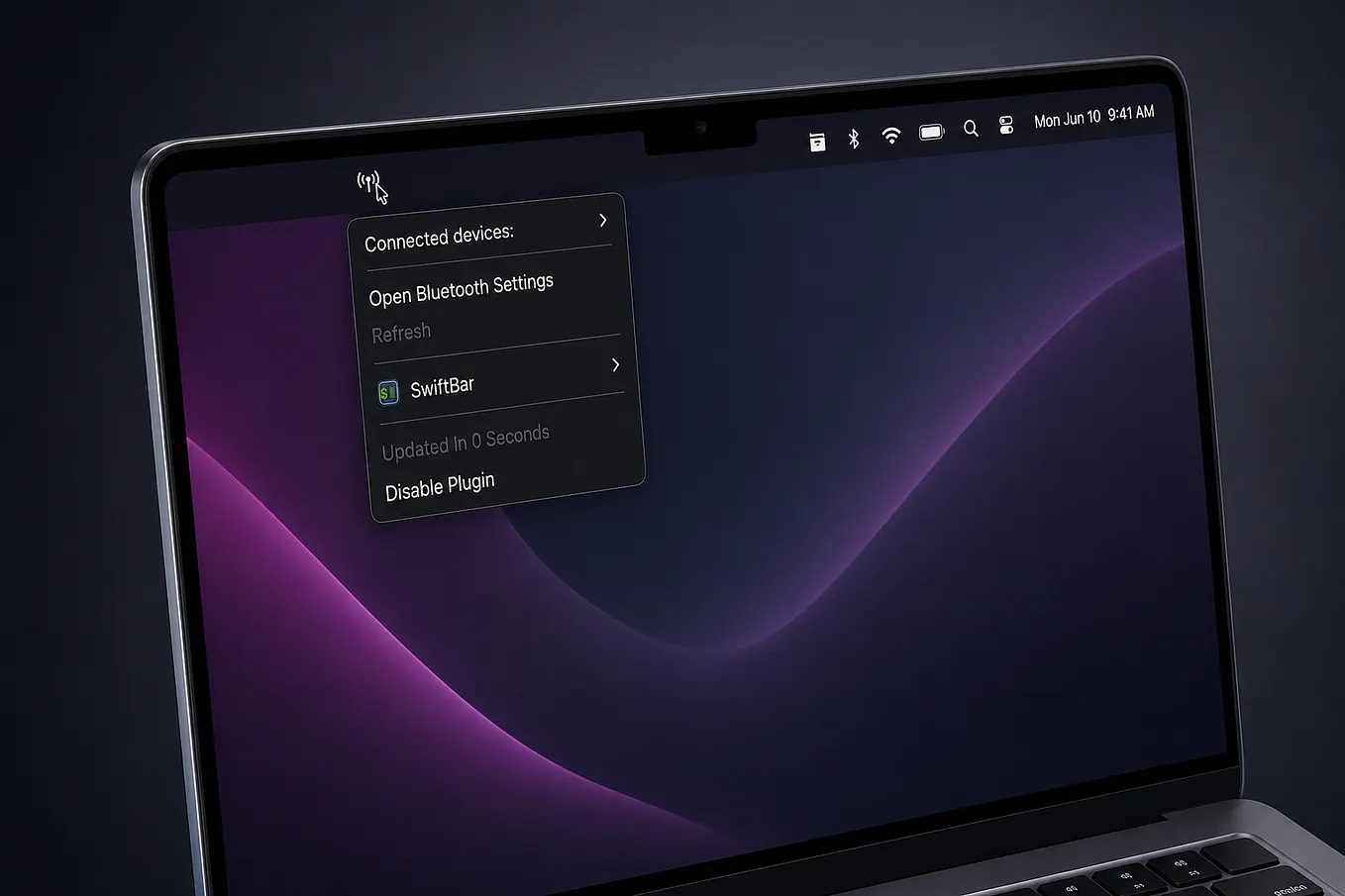Image resolution: width=1345 pixels, height=896 pixels.
Task: Click the Updated In 0 Seconds entry
Action: point(466,442)
